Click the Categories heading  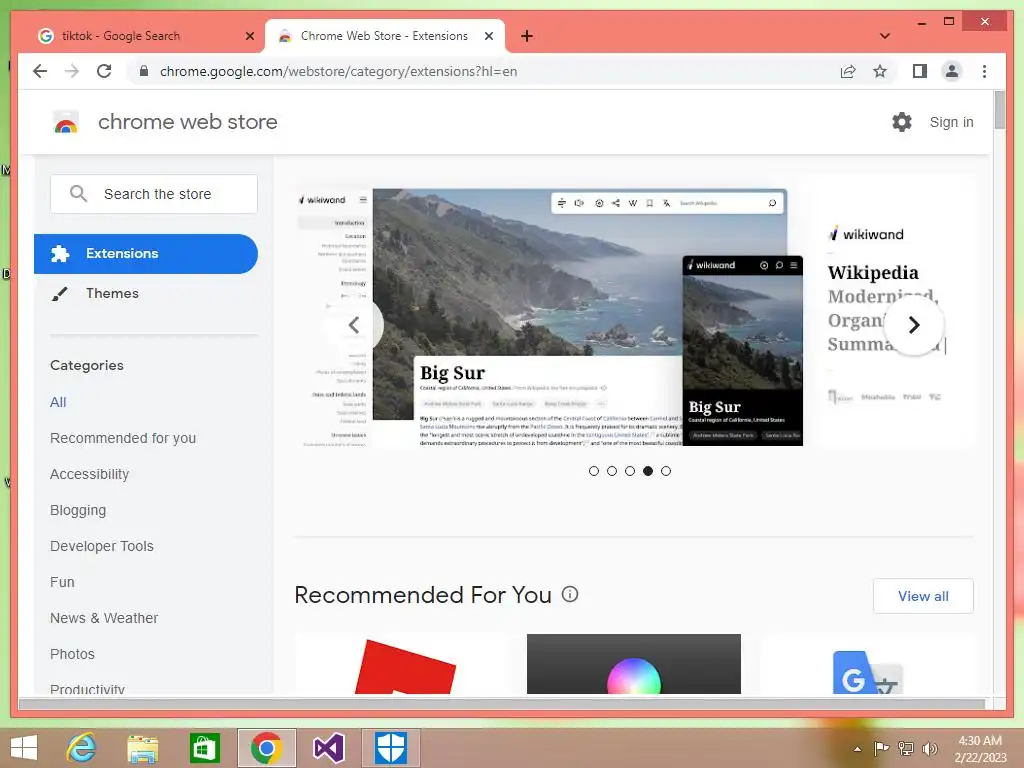87,365
